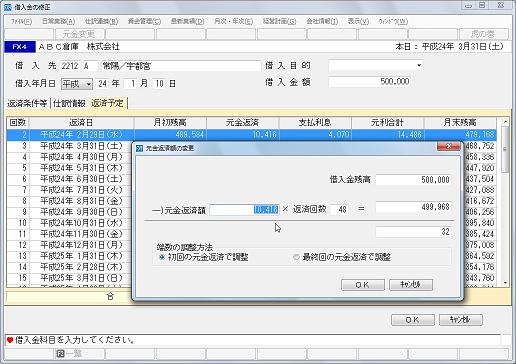Select 初回の元金返済で調整 radio button
516x364 pixels.
point(162,257)
